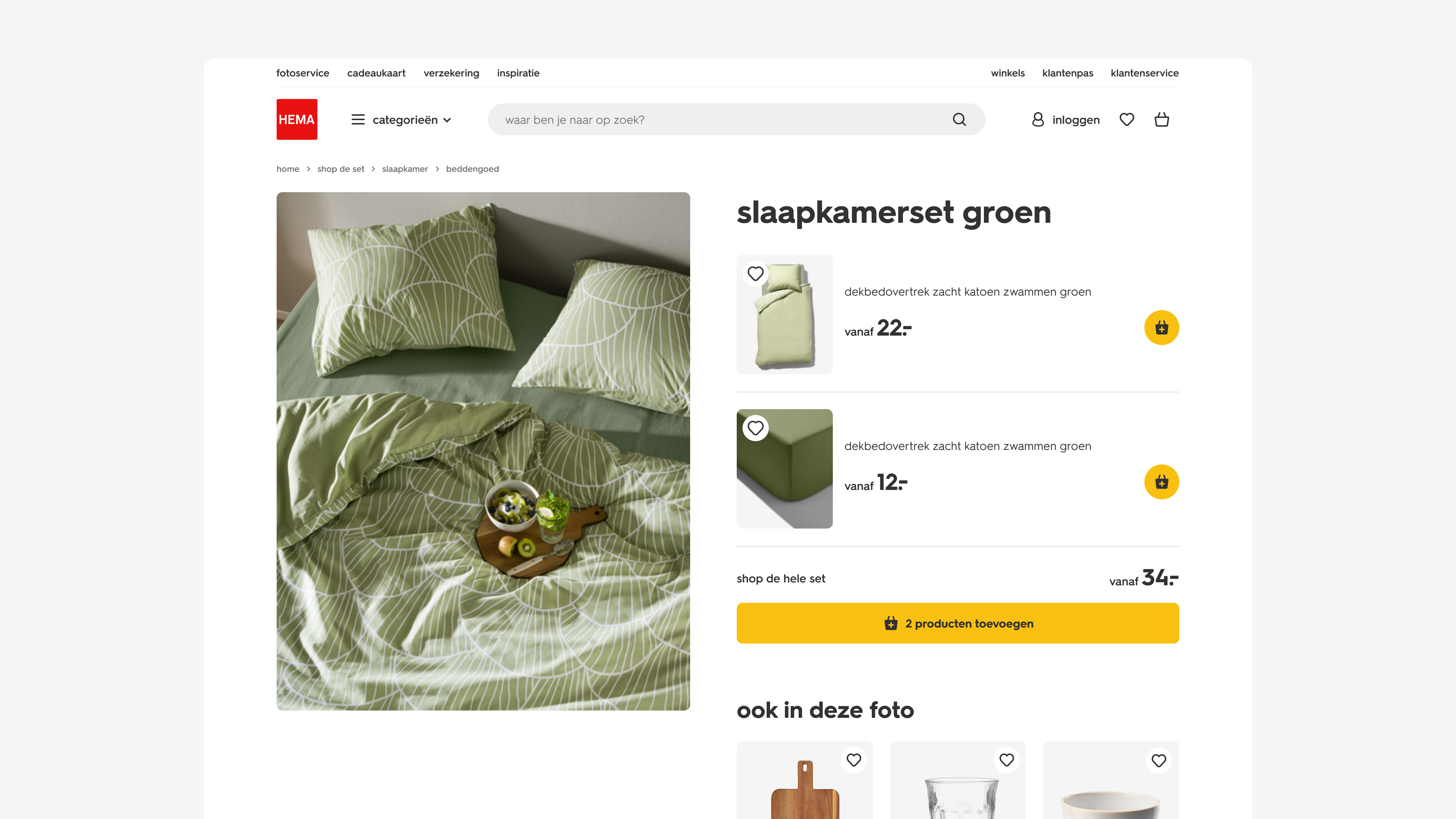Open the wishlist heart in header
This screenshot has width=1456, height=819.
1127,119
